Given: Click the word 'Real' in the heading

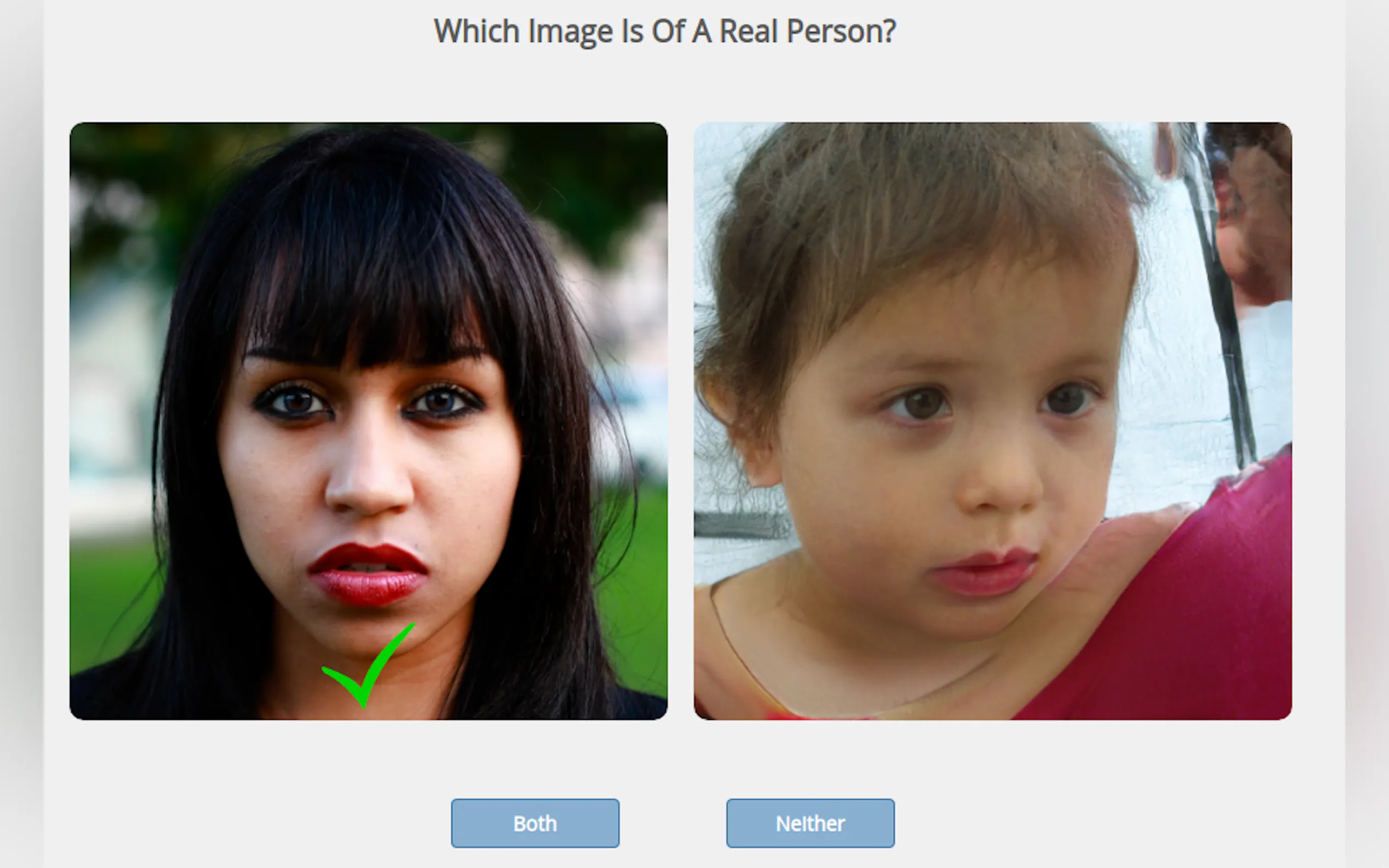Looking at the screenshot, I should click(x=749, y=31).
